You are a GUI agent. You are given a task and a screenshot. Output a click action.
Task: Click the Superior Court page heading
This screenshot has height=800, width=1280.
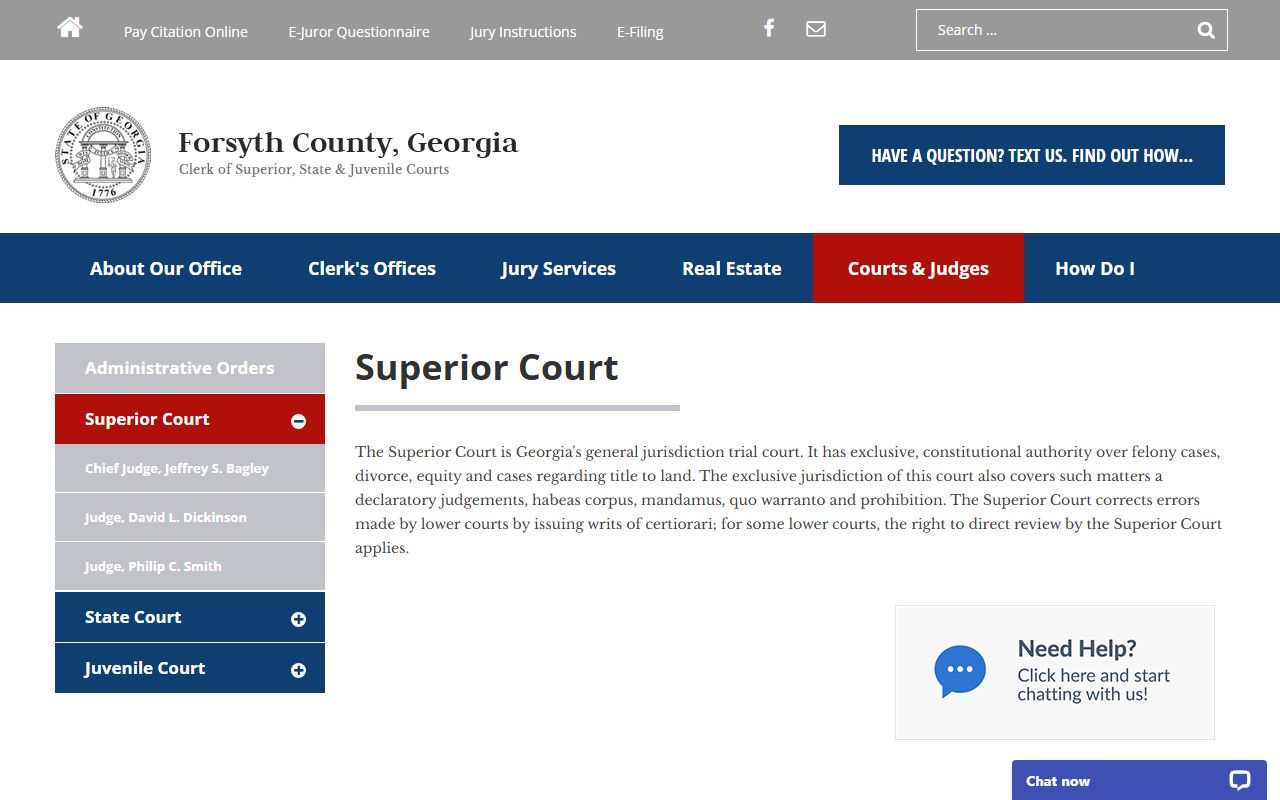pos(487,367)
